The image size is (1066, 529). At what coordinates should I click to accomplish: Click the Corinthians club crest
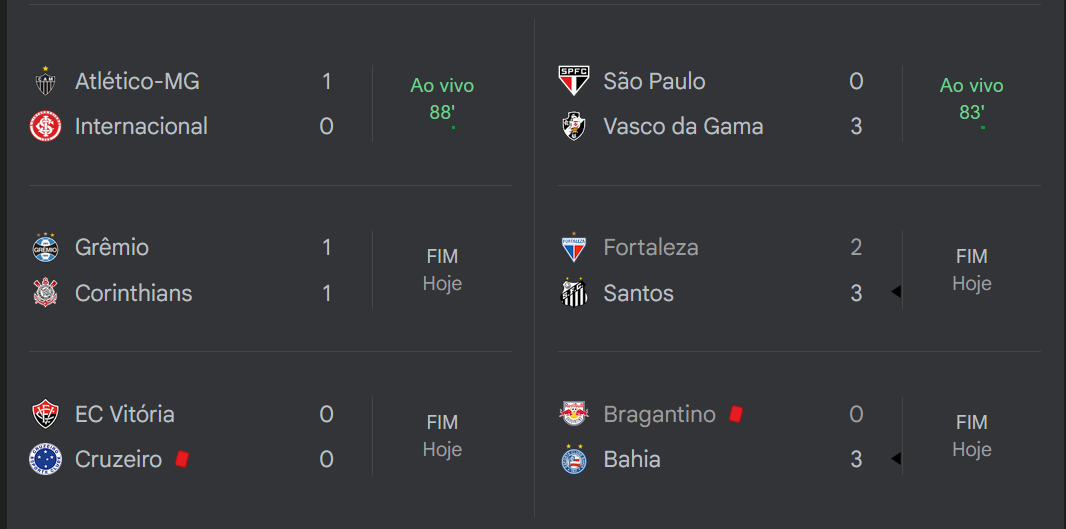pyautogui.click(x=46, y=292)
